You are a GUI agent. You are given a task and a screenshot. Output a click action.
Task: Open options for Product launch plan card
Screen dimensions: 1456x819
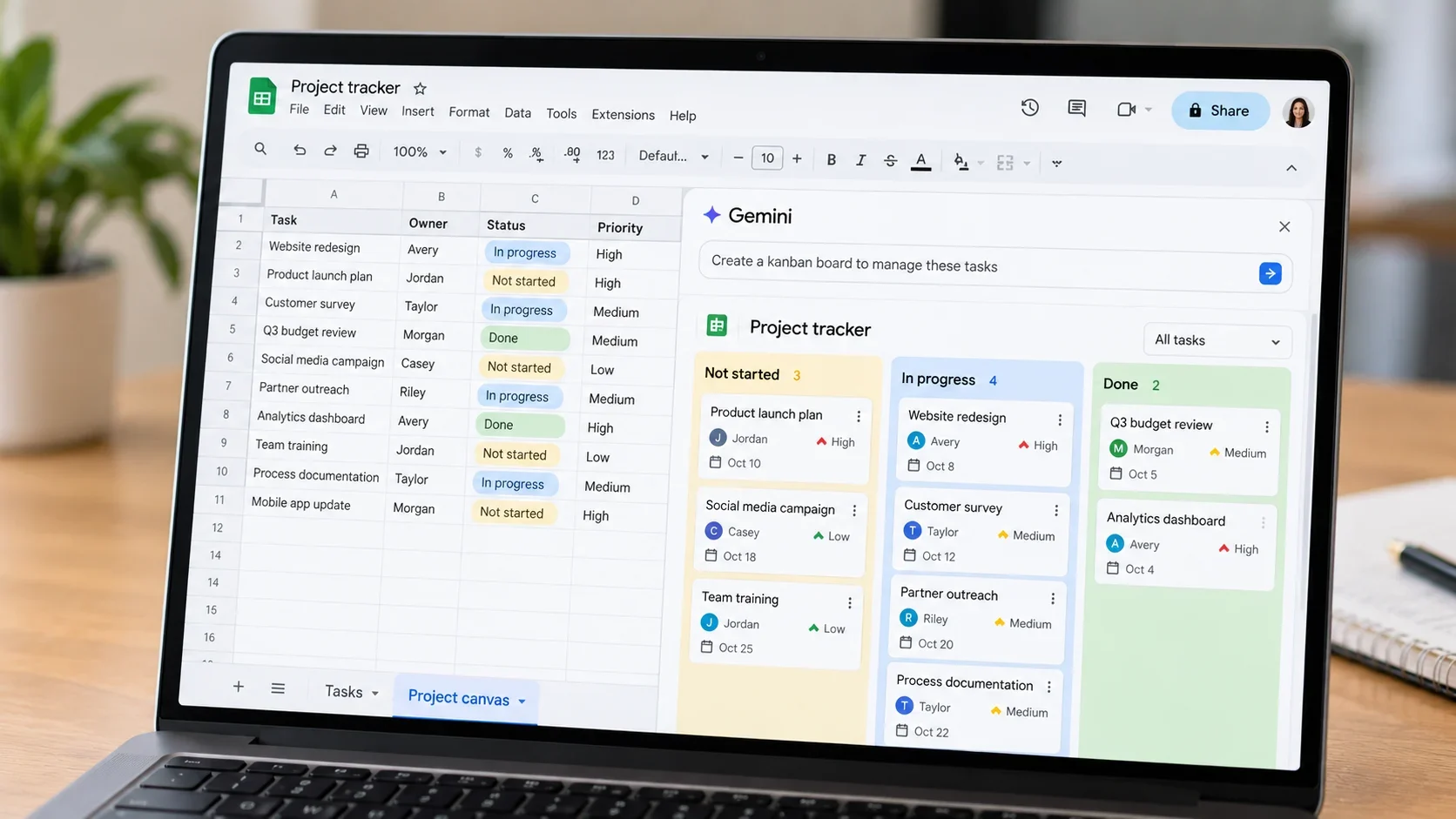pos(859,416)
